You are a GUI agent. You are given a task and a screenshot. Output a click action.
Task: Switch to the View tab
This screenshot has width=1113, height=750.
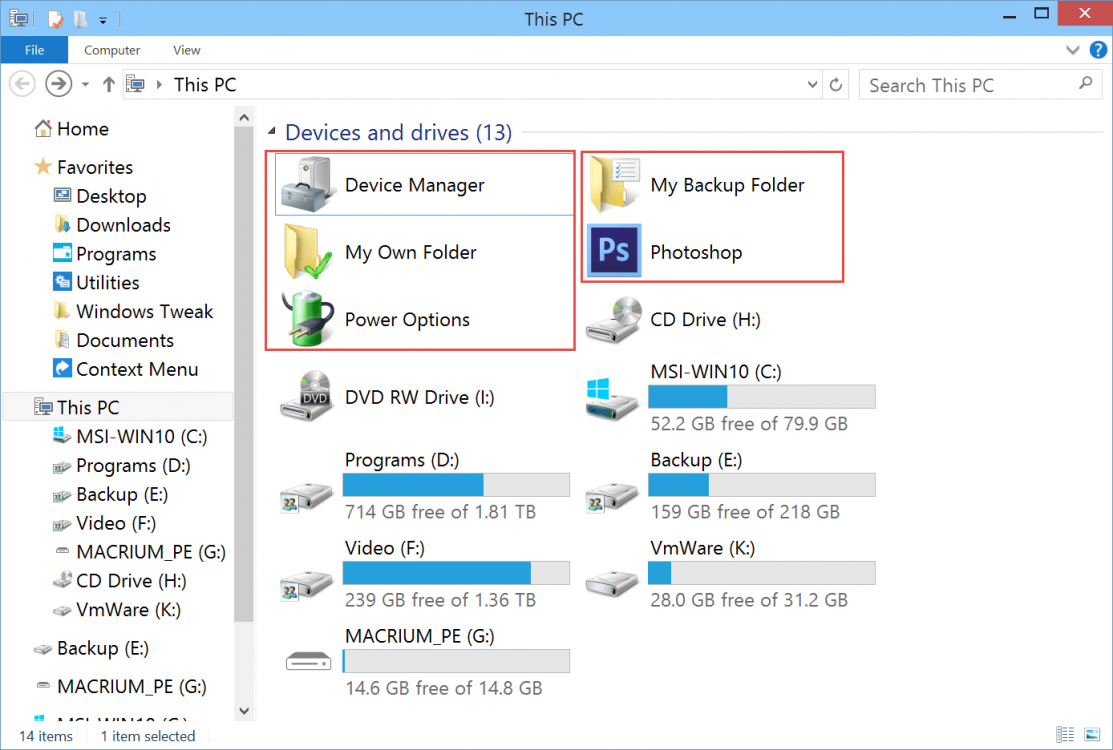tap(186, 50)
